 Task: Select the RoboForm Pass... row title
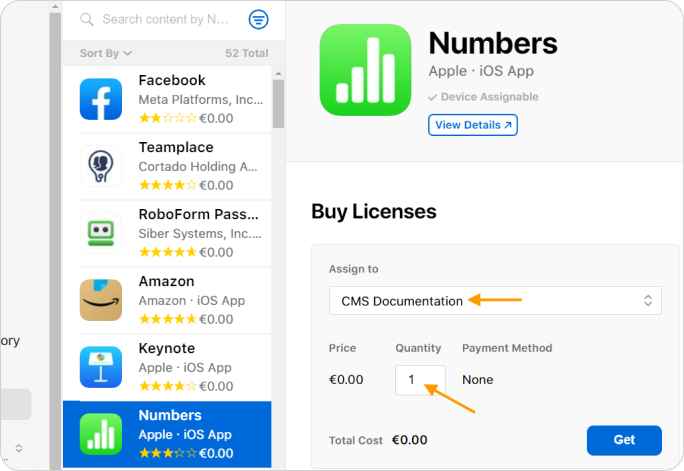[x=198, y=215]
